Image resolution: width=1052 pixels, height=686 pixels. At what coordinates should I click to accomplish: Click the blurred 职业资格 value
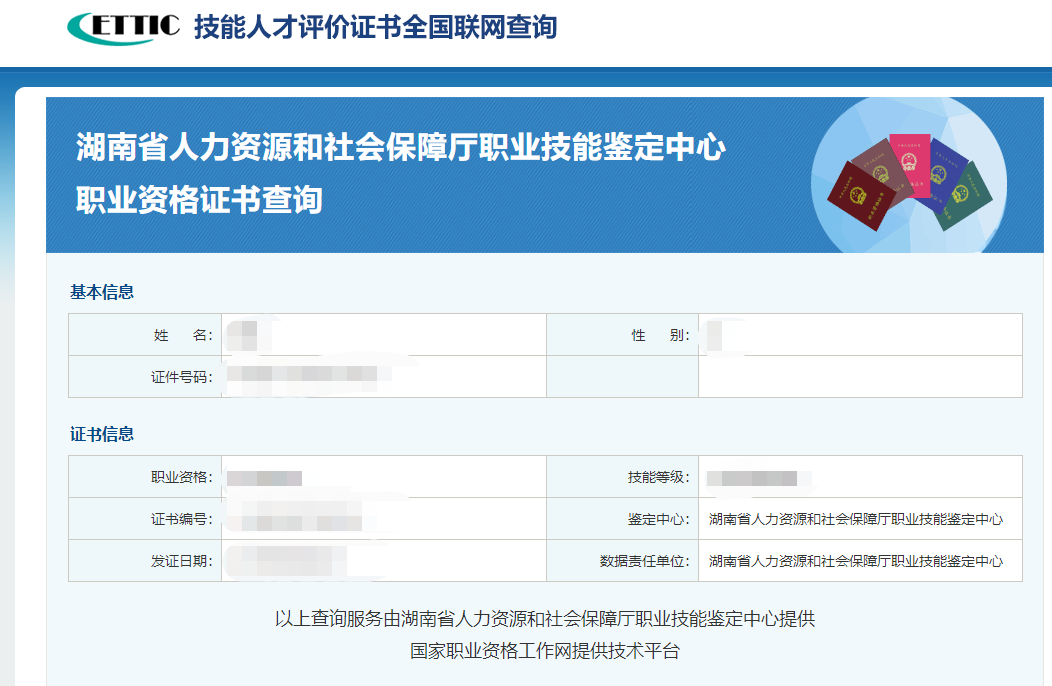(264, 478)
